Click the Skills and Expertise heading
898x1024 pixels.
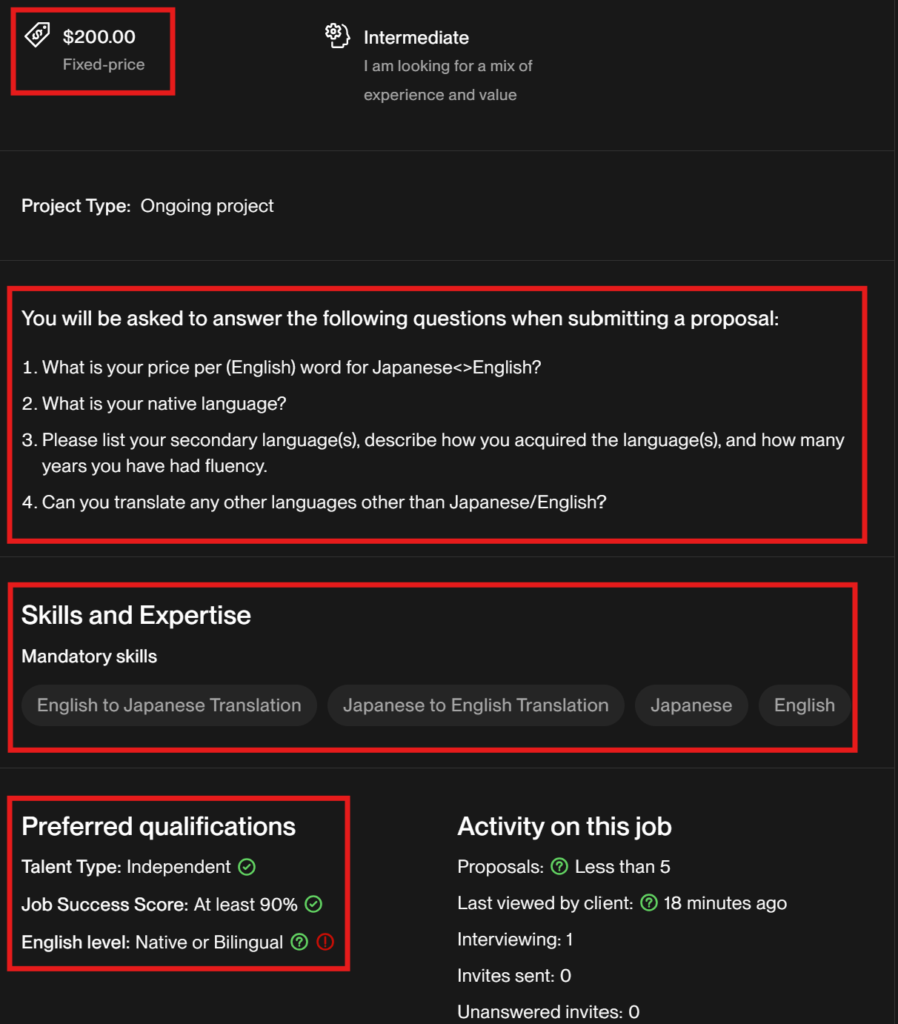(x=136, y=615)
